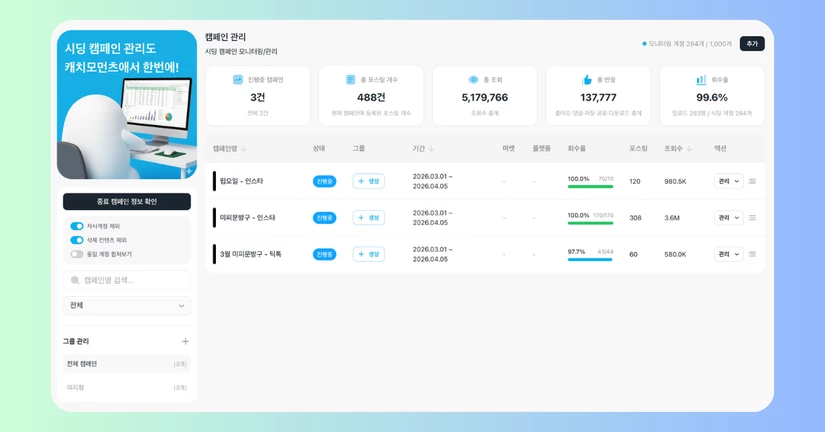Click the 종료 캠페인 정보 확인 button
The width and height of the screenshot is (825, 432).
click(x=127, y=202)
